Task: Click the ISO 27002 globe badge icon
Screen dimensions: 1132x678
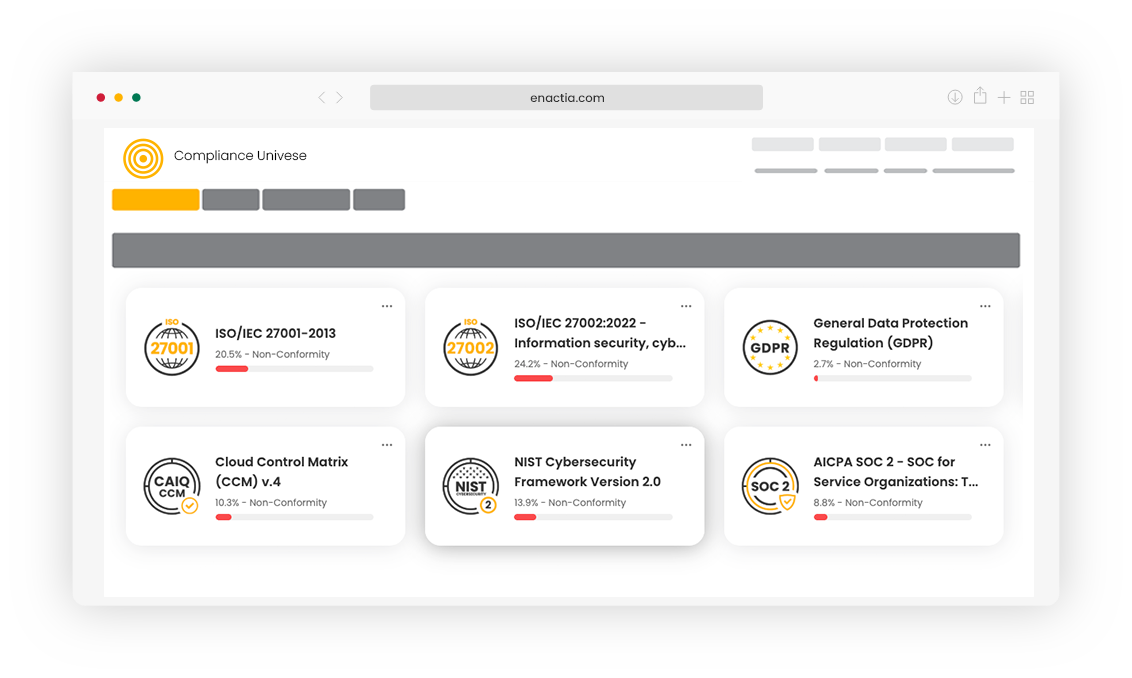Action: tap(471, 347)
